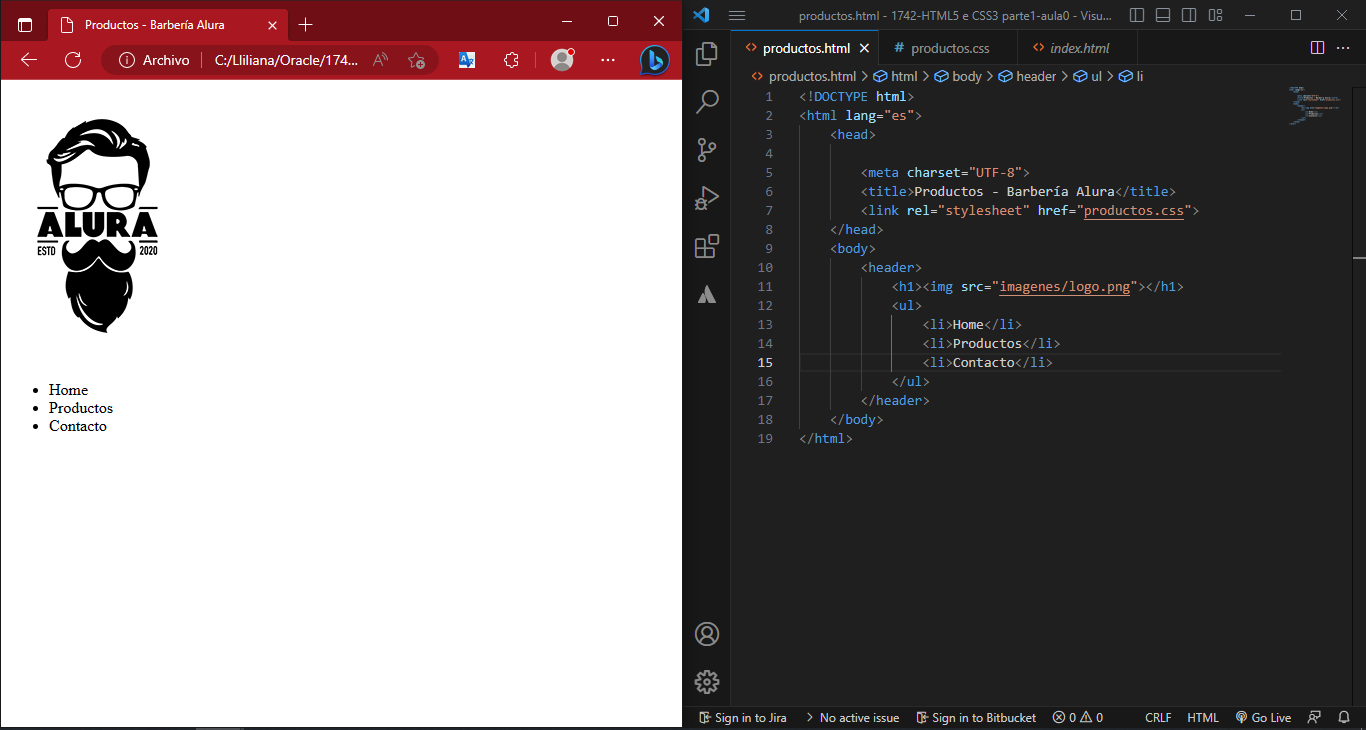Open a new tab in Edge
The width and height of the screenshot is (1366, 730).
click(306, 24)
